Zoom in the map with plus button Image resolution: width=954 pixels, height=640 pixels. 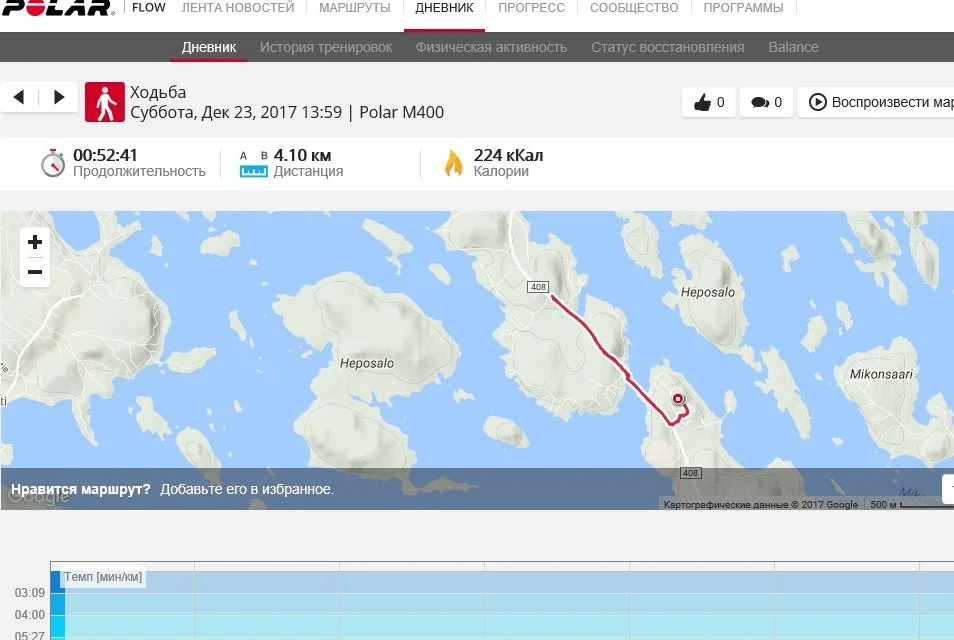click(x=35, y=242)
